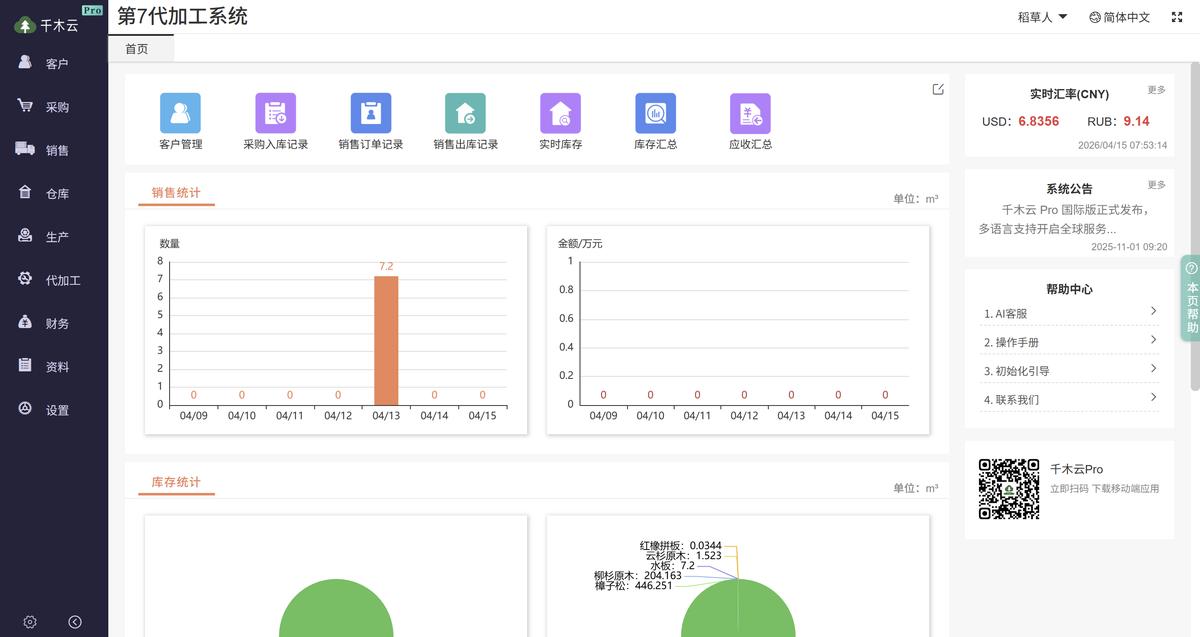This screenshot has height=637, width=1200.
Task: Open the 简体中文 language selector
Action: click(1119, 17)
